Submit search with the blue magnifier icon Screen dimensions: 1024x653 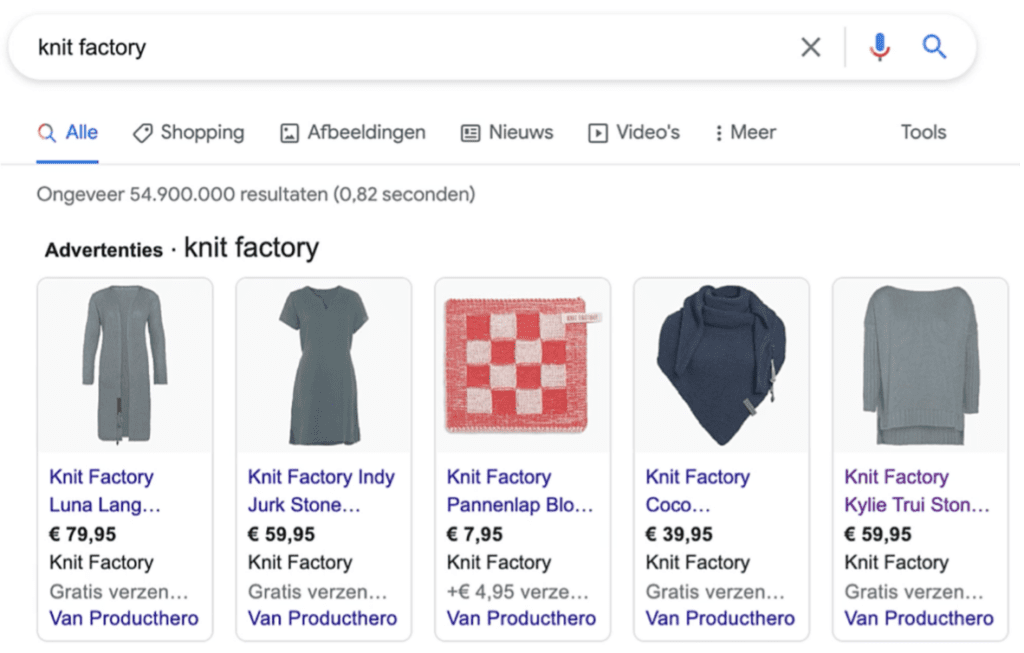[x=934, y=46]
